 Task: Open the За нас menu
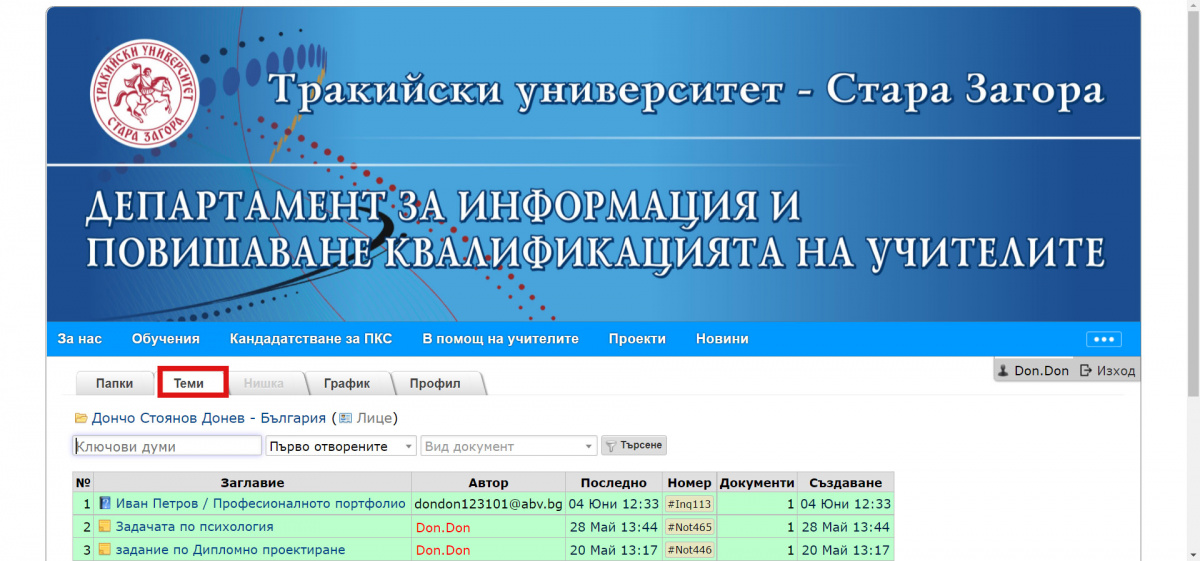click(80, 339)
